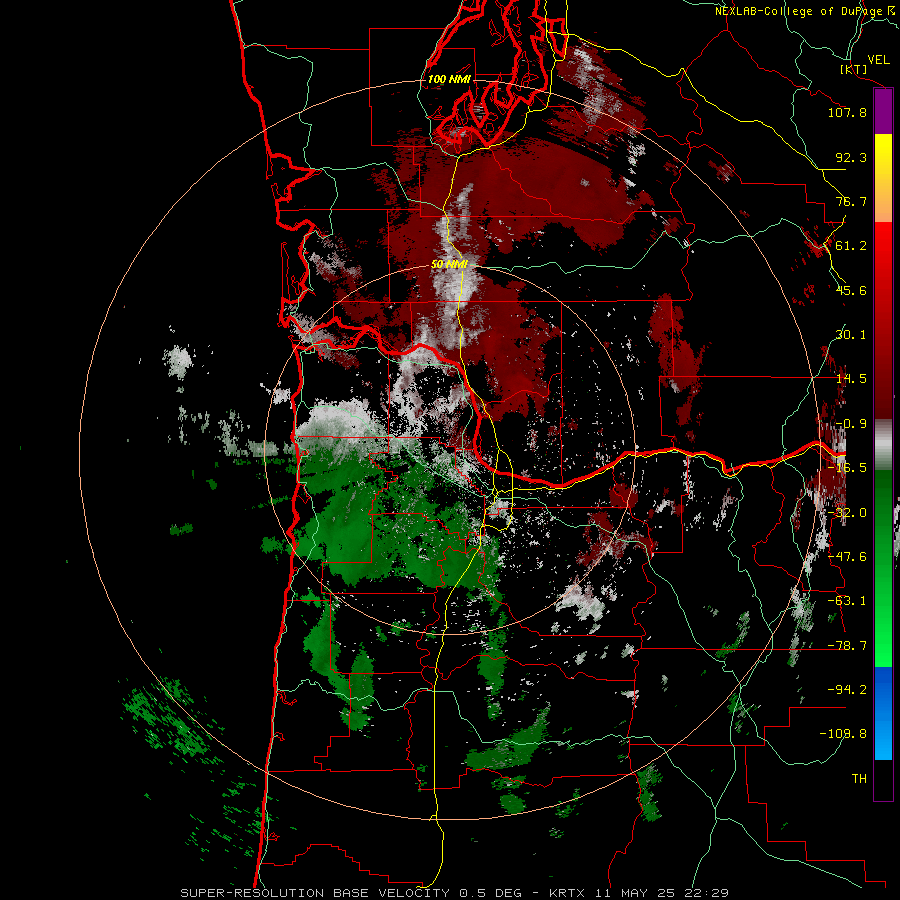This screenshot has width=900, height=900.
Task: Click the blue segment of the velocity color bar
Action: 883,713
